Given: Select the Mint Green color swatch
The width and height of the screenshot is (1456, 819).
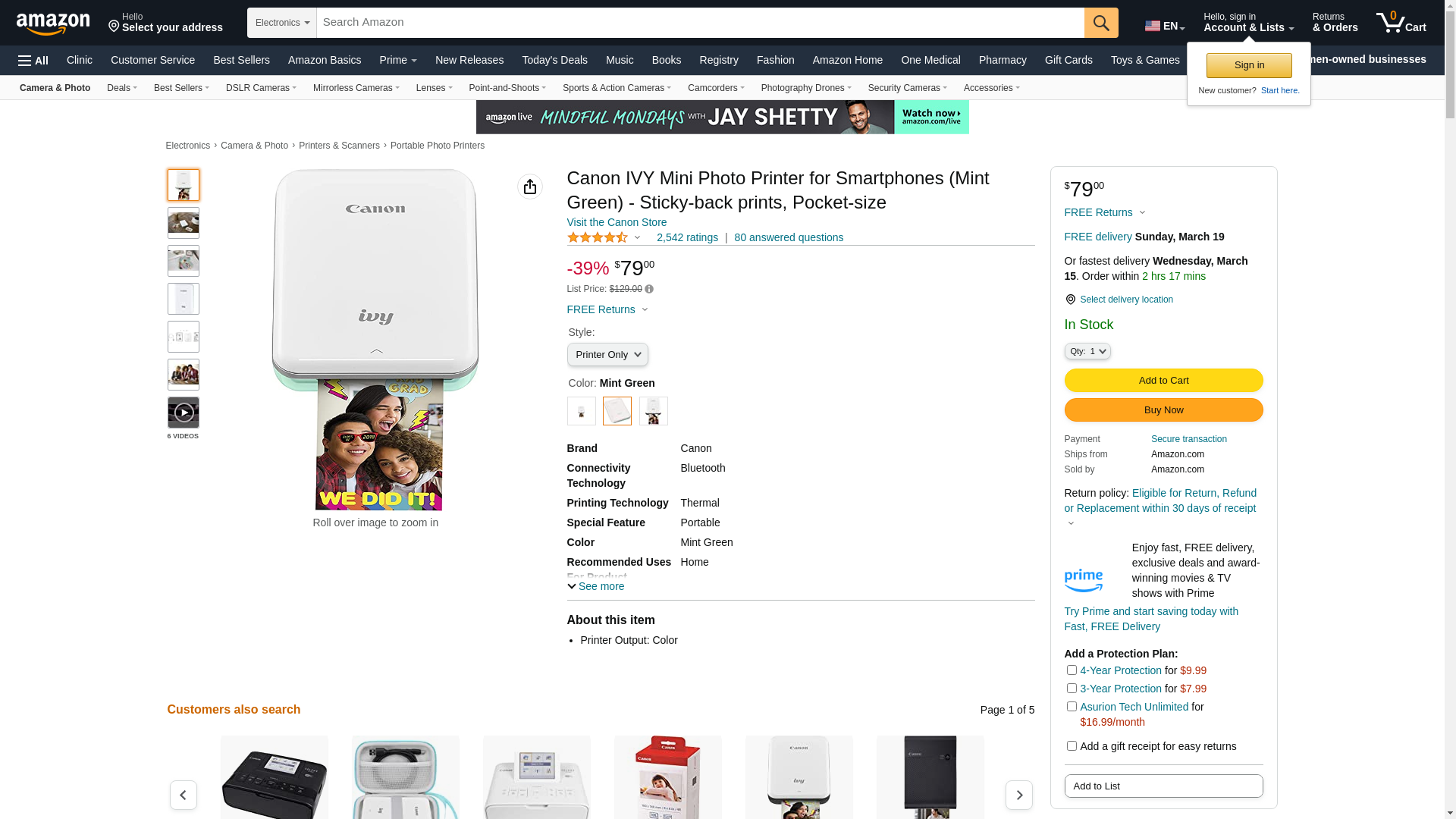Looking at the screenshot, I should pos(617,411).
